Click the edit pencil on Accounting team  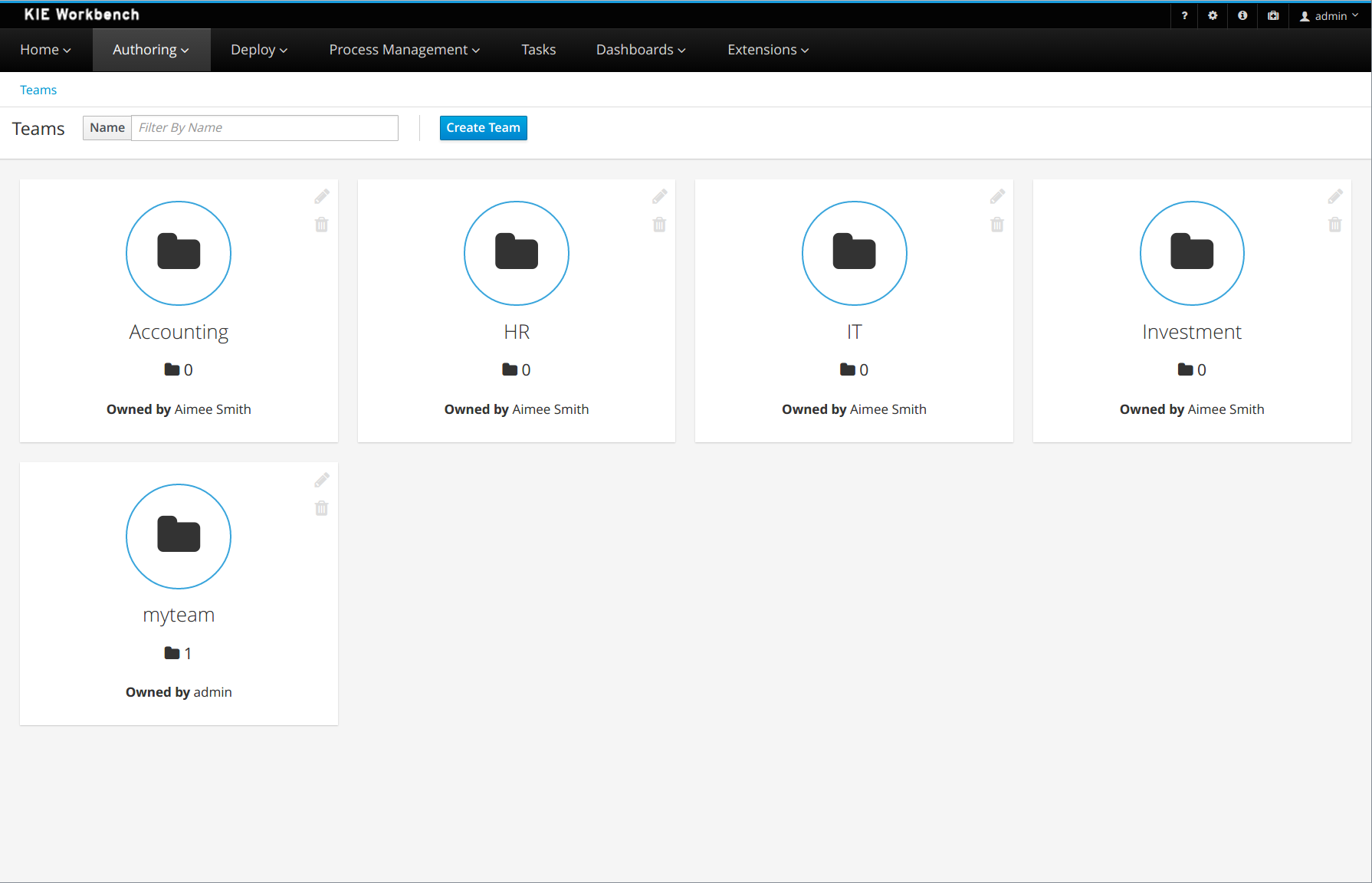pyautogui.click(x=322, y=197)
